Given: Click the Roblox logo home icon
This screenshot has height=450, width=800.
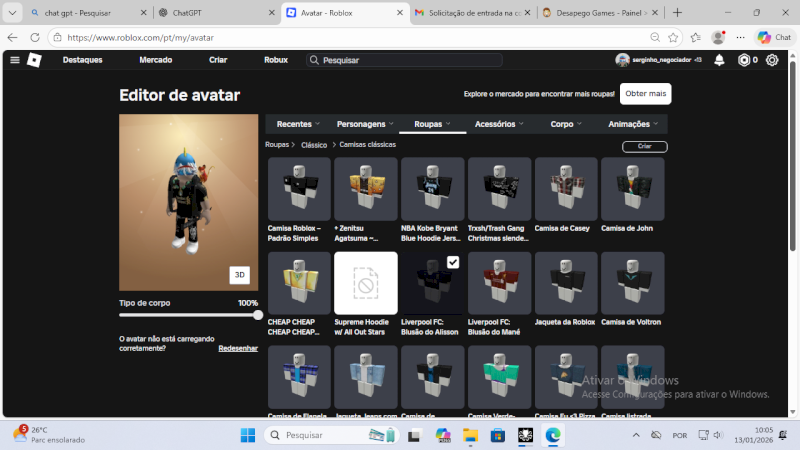Looking at the screenshot, I should (x=34, y=60).
